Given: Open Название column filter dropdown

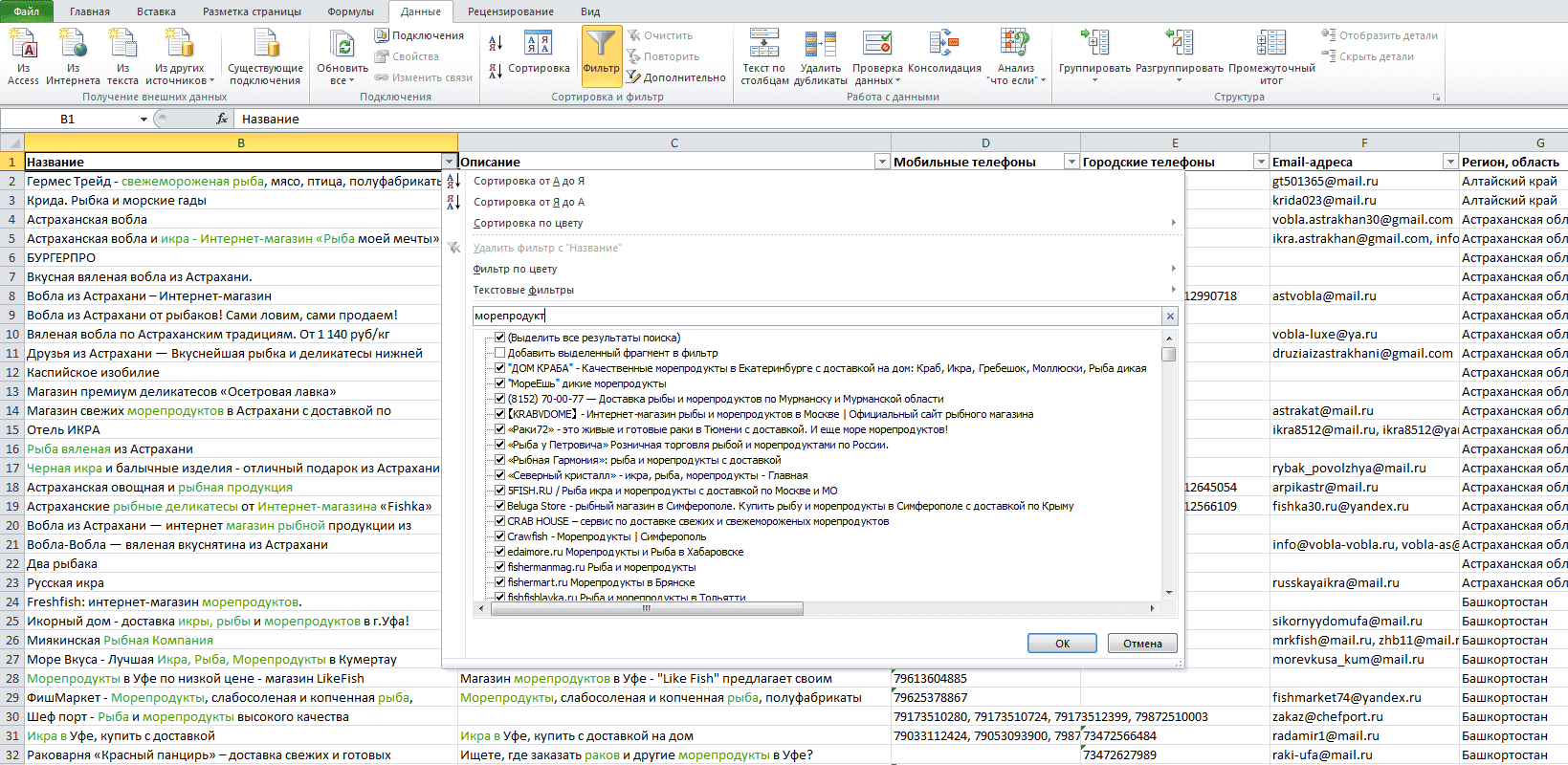Looking at the screenshot, I should pyautogui.click(x=449, y=162).
